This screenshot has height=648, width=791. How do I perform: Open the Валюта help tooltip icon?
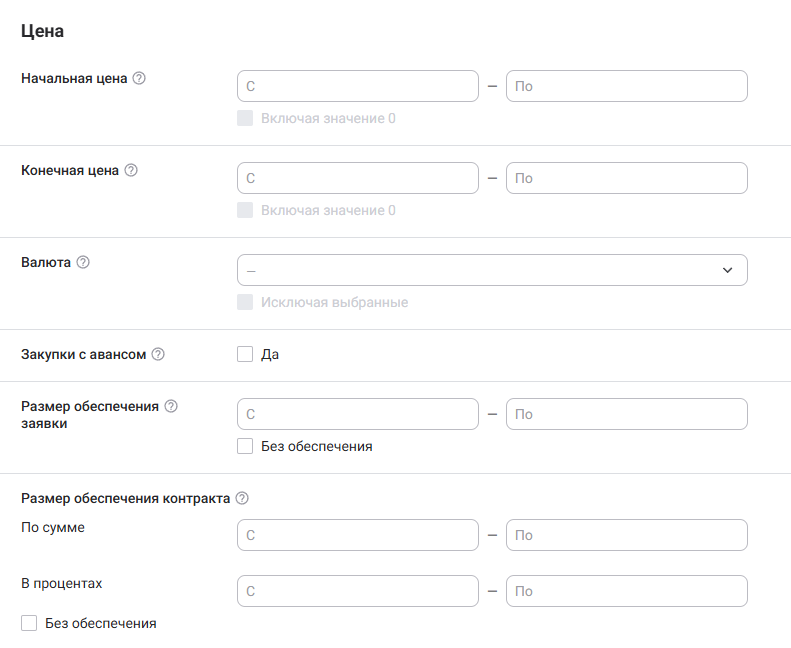point(83,262)
